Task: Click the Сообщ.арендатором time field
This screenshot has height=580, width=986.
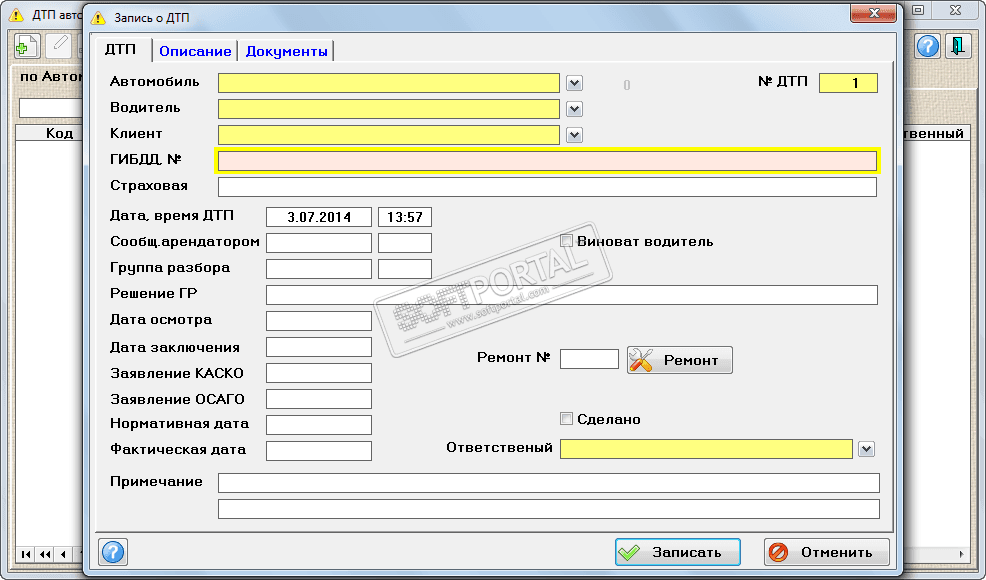Action: coord(405,243)
